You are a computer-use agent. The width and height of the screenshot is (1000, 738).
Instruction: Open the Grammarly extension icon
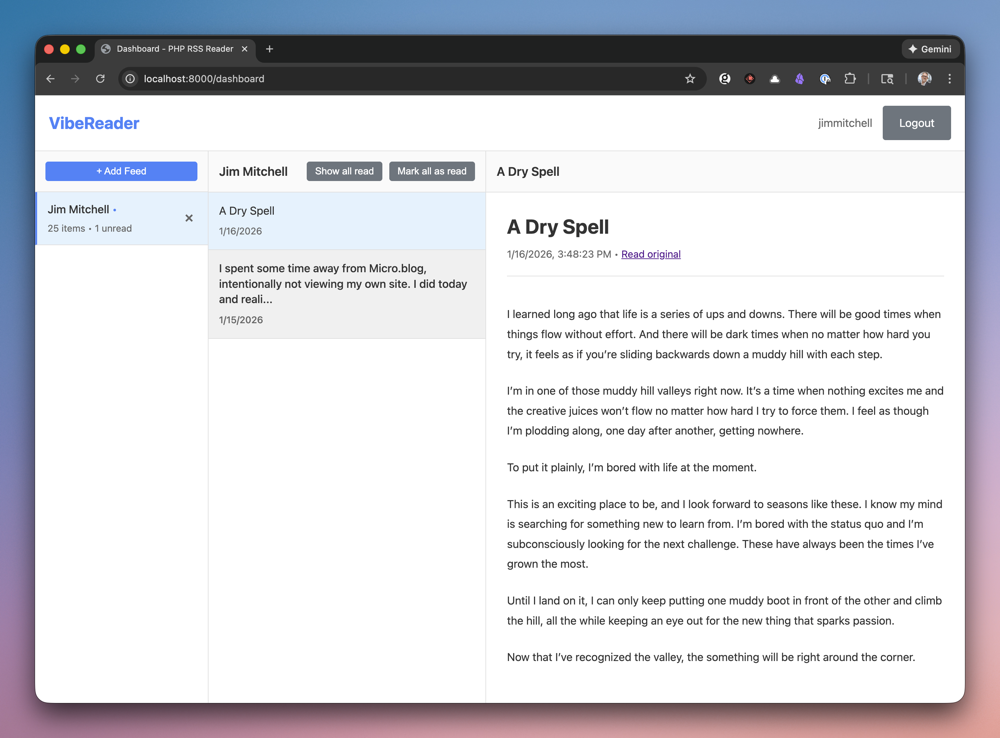[725, 79]
